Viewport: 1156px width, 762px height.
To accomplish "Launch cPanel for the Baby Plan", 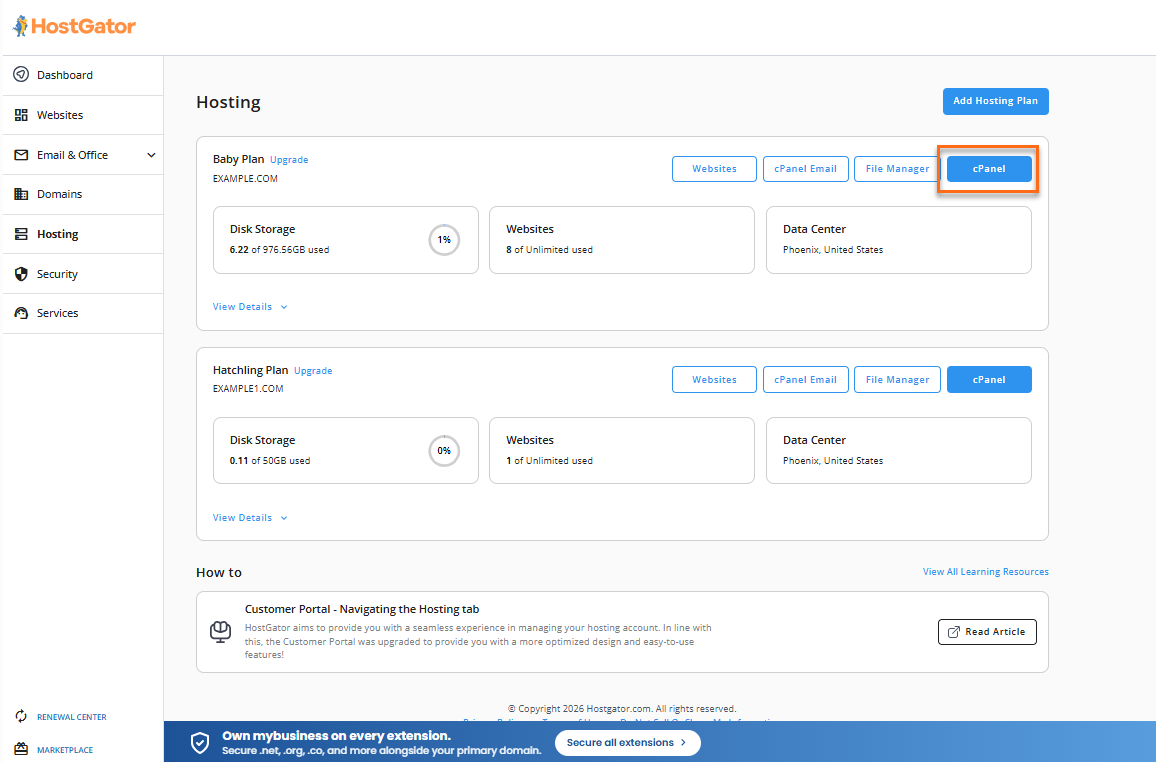I will point(989,169).
